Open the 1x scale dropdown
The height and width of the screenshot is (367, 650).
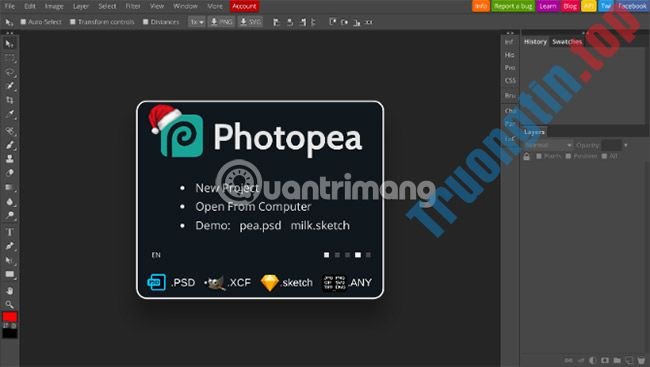point(197,22)
